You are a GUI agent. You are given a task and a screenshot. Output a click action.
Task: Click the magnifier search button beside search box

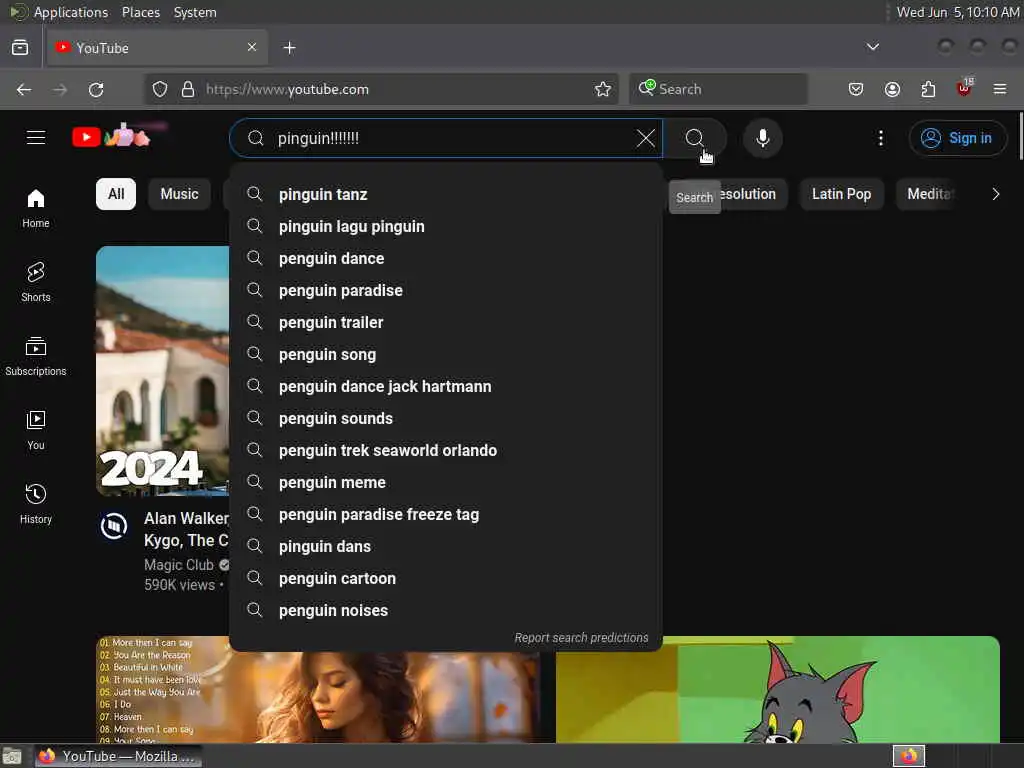pos(695,138)
